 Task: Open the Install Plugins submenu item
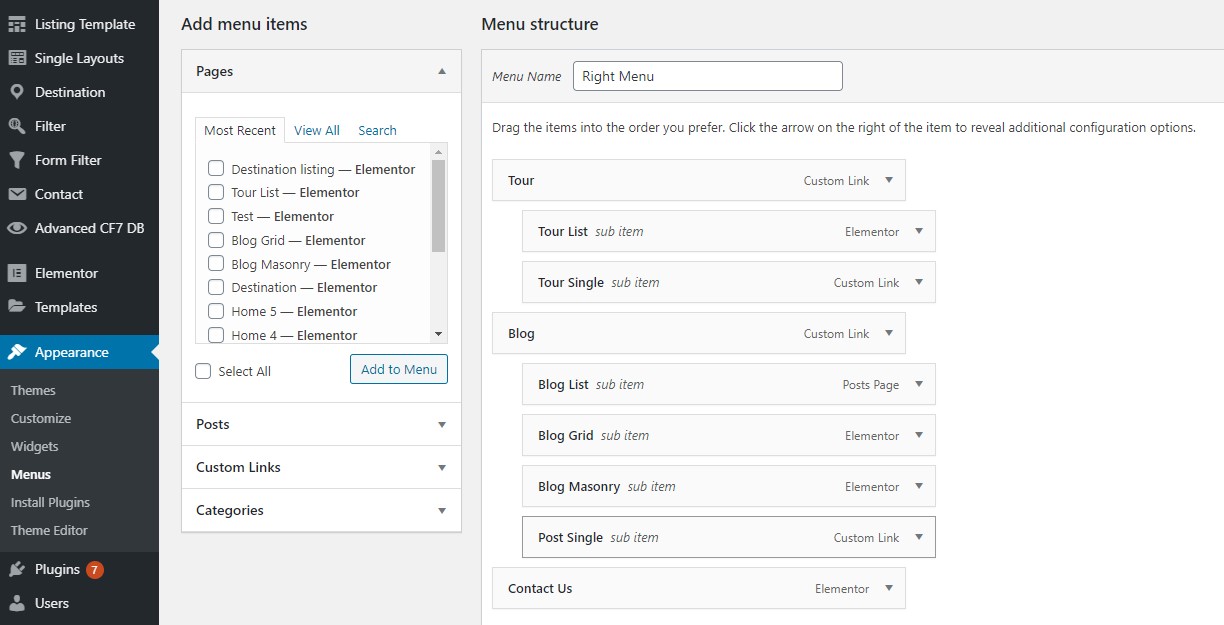50,502
